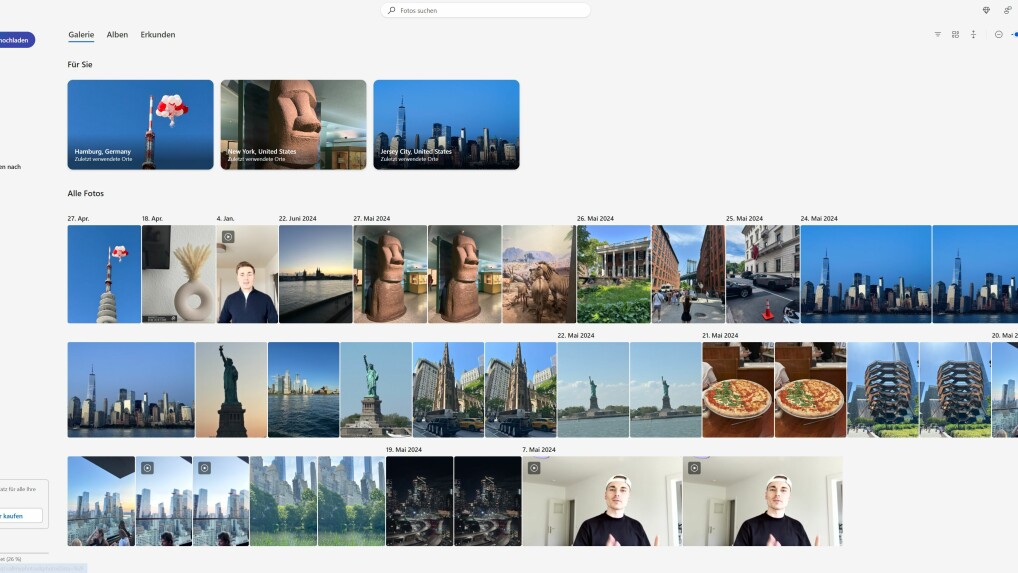Click the row spacing adjust icon

tap(973, 34)
